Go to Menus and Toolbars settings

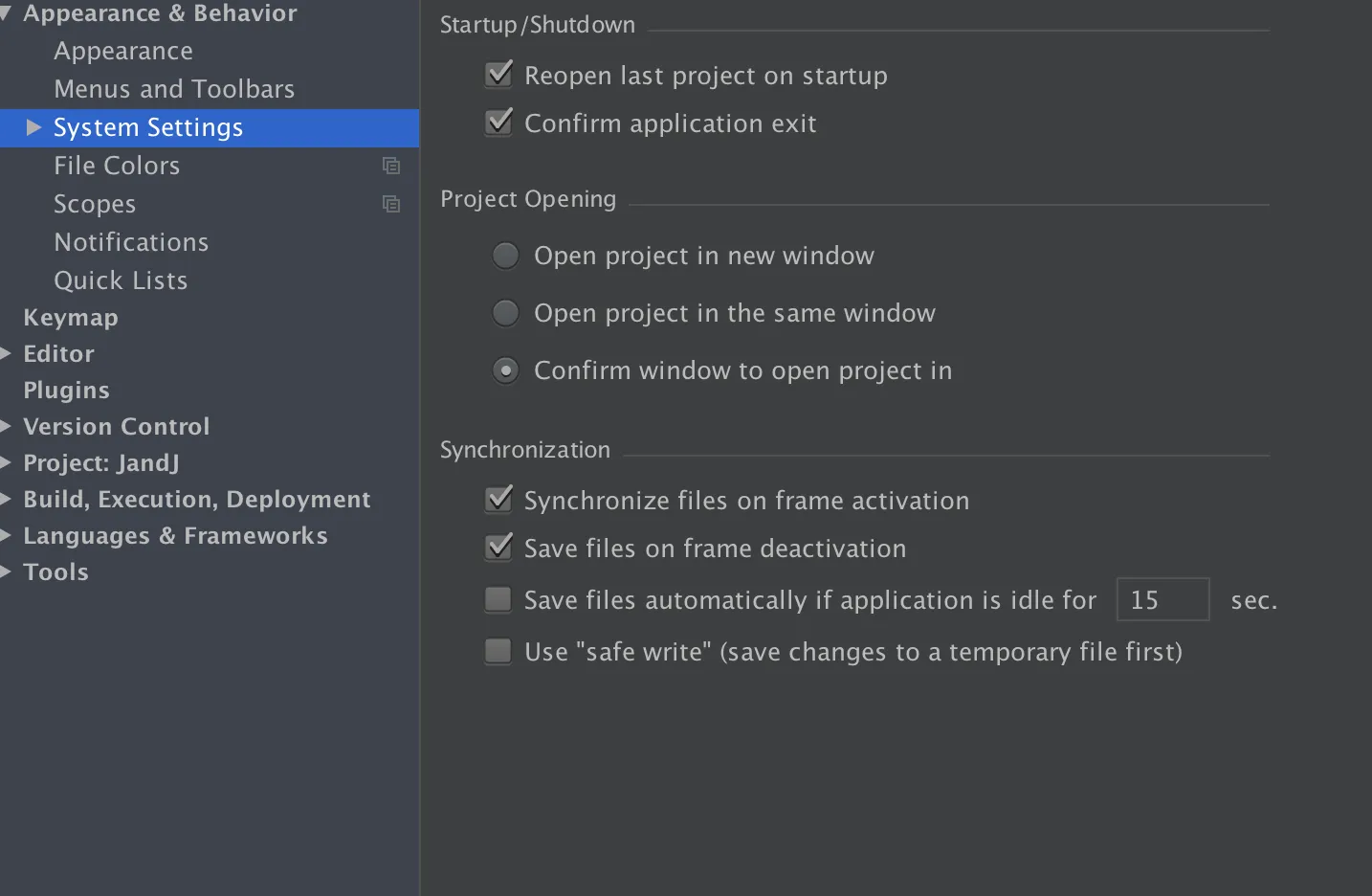coord(174,89)
